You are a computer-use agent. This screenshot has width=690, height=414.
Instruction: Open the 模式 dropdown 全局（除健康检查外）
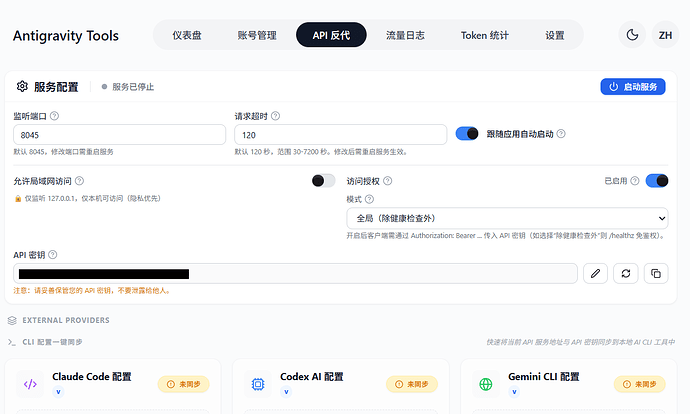(507, 218)
